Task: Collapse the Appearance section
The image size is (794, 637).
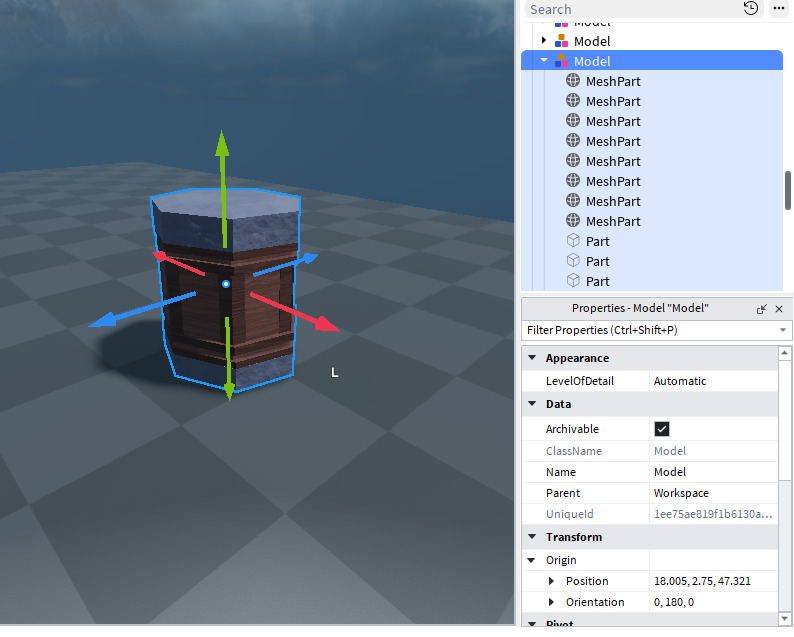Action: point(532,357)
